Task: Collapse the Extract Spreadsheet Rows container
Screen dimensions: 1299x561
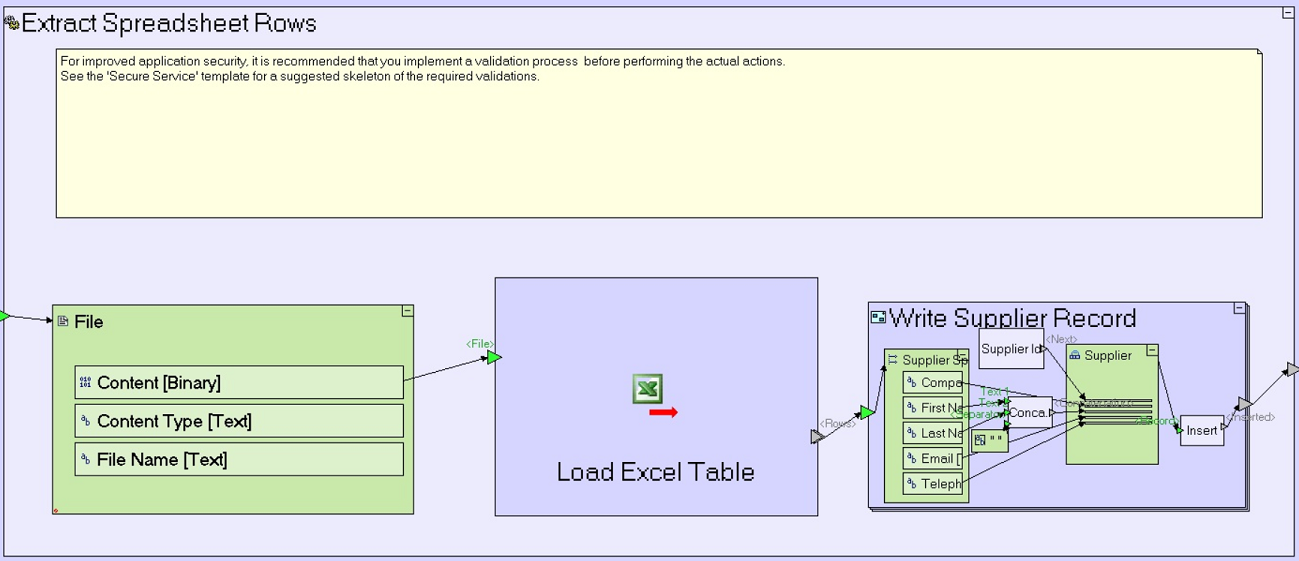Action: click(1288, 13)
